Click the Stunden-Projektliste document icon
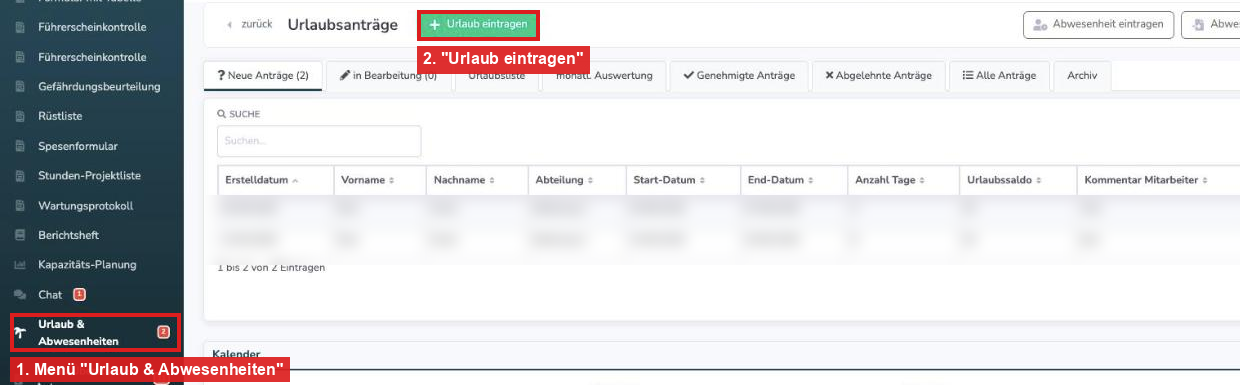 click(x=19, y=176)
